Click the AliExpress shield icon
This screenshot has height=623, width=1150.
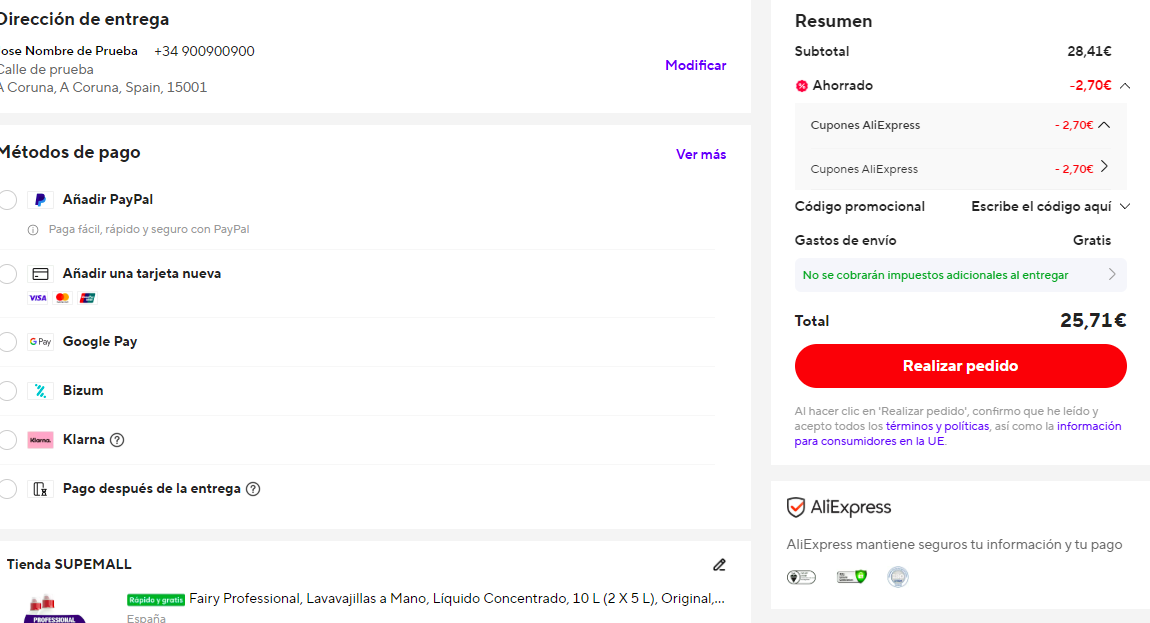pyautogui.click(x=796, y=507)
